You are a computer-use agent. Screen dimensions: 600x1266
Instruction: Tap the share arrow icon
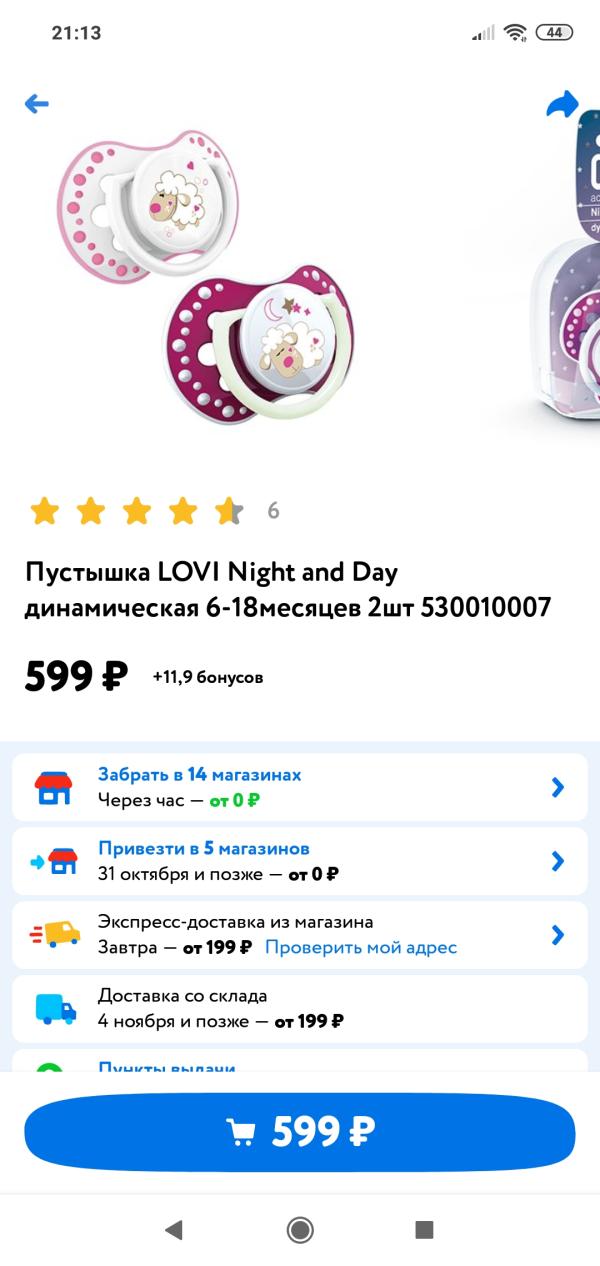(x=563, y=104)
